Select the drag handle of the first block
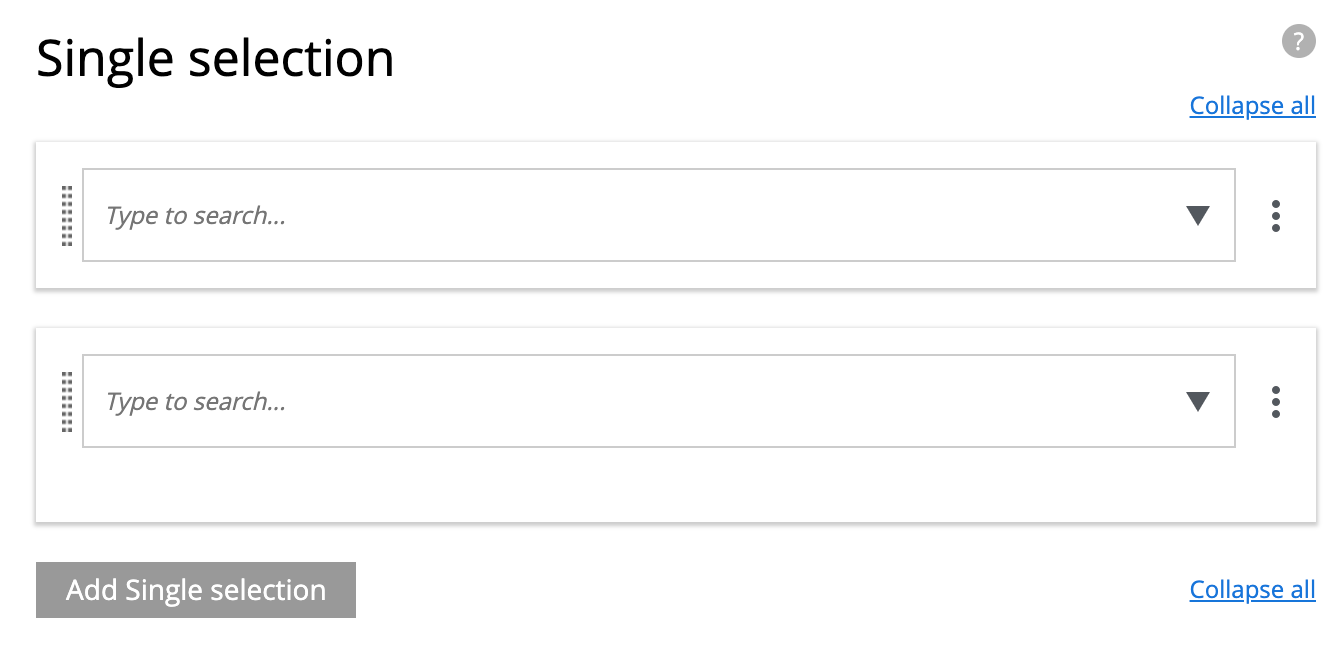The width and height of the screenshot is (1338, 646). point(66,216)
